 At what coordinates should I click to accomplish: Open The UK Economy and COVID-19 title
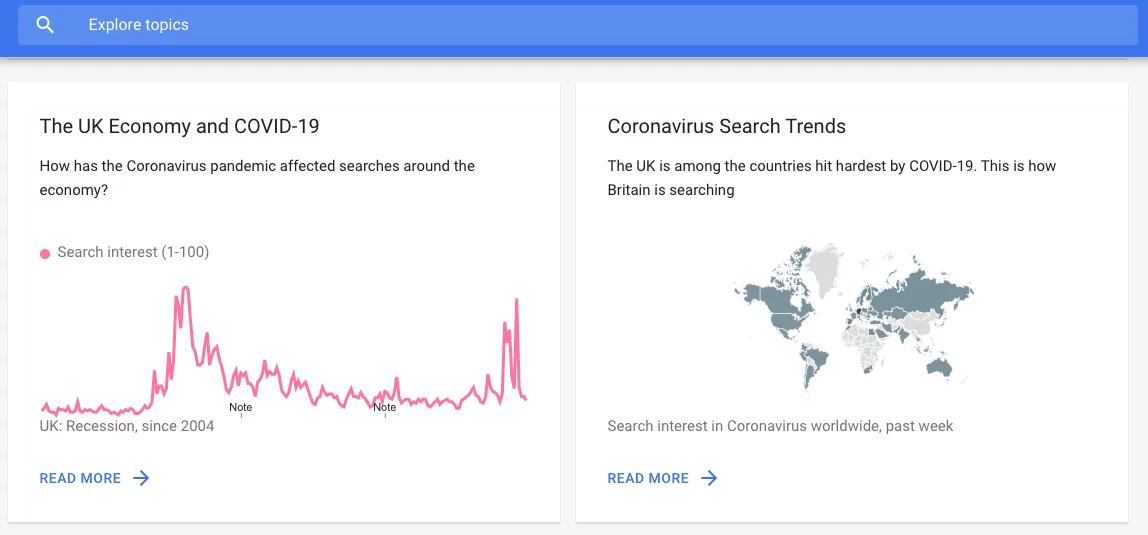(x=179, y=127)
